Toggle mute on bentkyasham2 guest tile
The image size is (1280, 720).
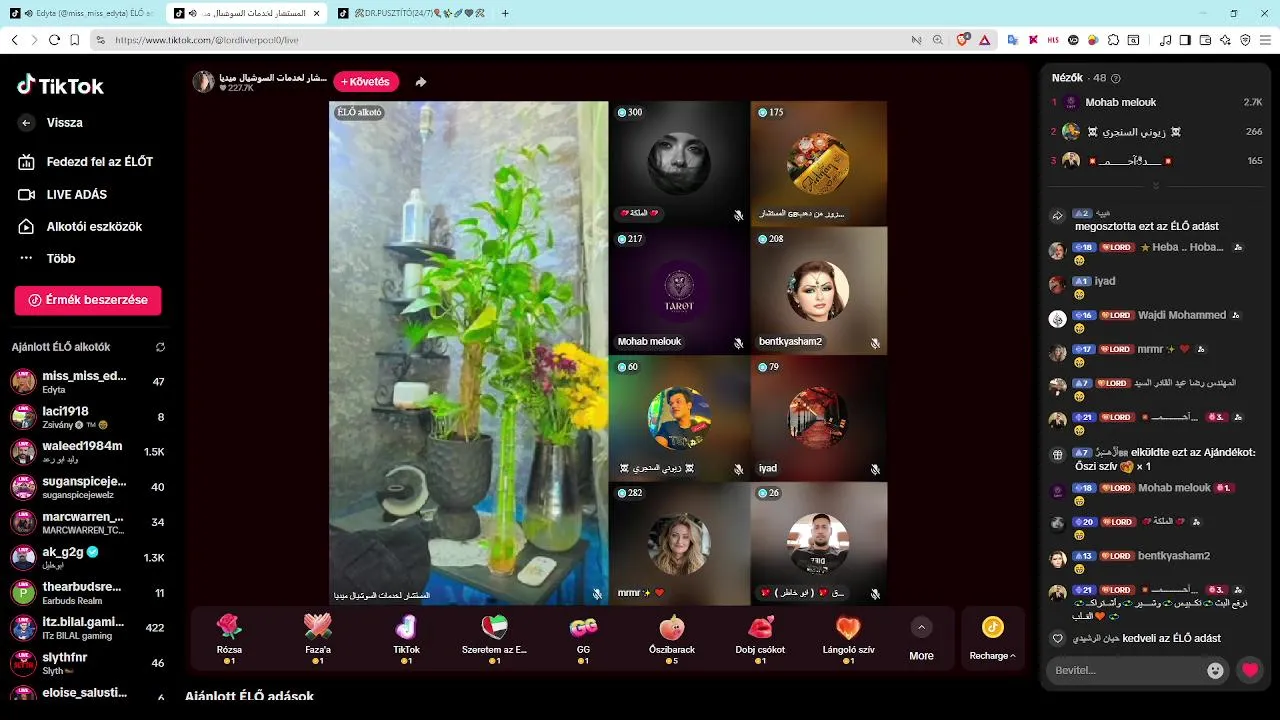(x=875, y=343)
